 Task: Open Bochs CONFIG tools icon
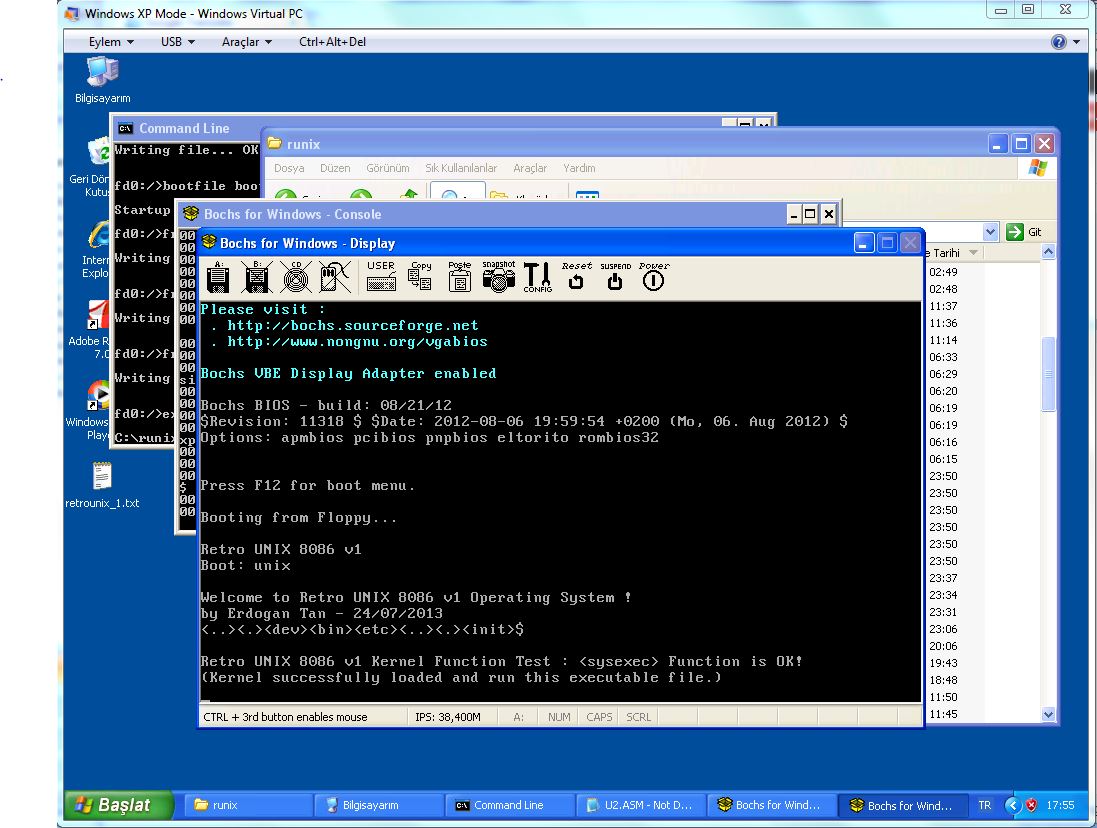point(537,277)
